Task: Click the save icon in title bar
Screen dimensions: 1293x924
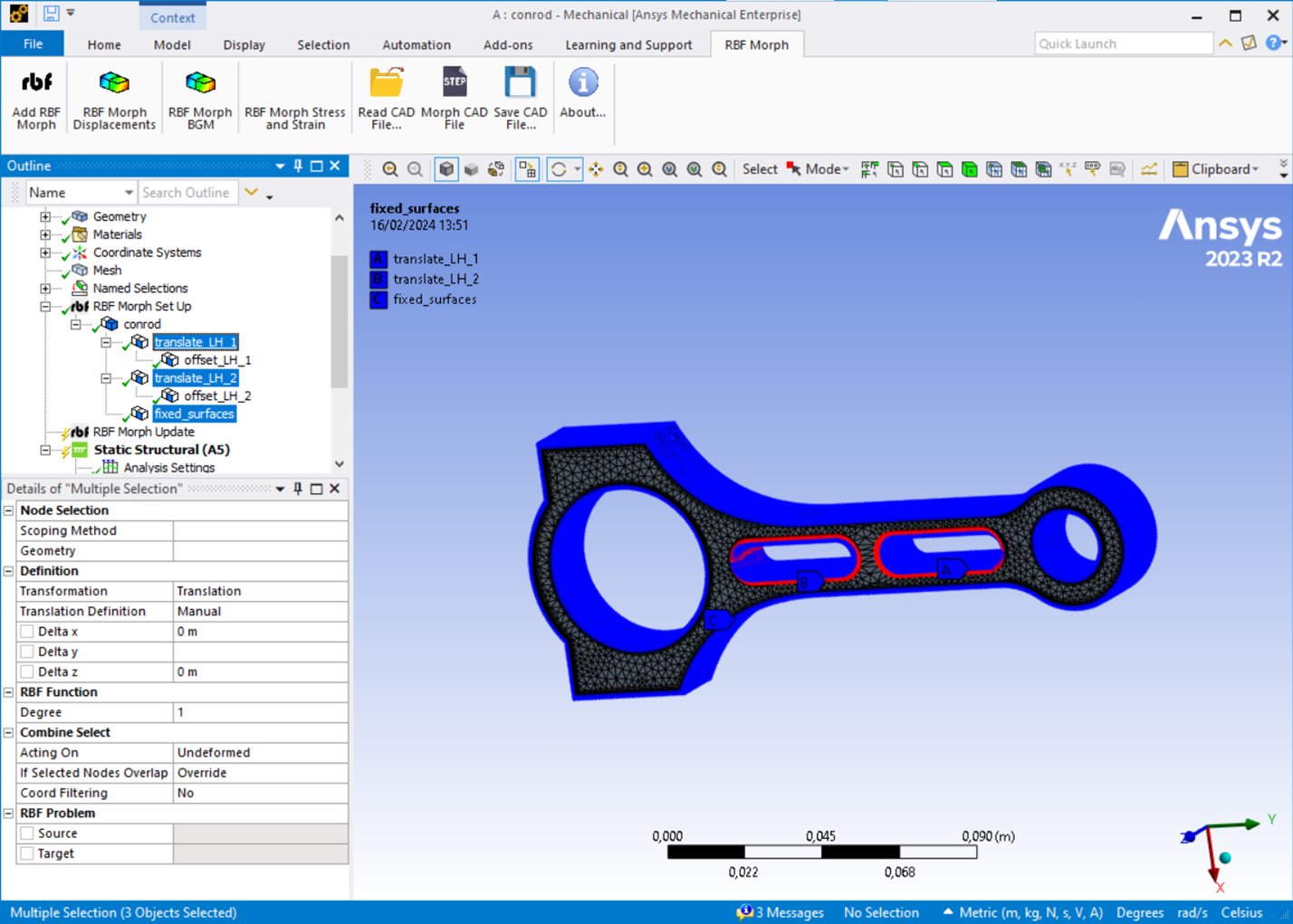Action: (x=52, y=13)
